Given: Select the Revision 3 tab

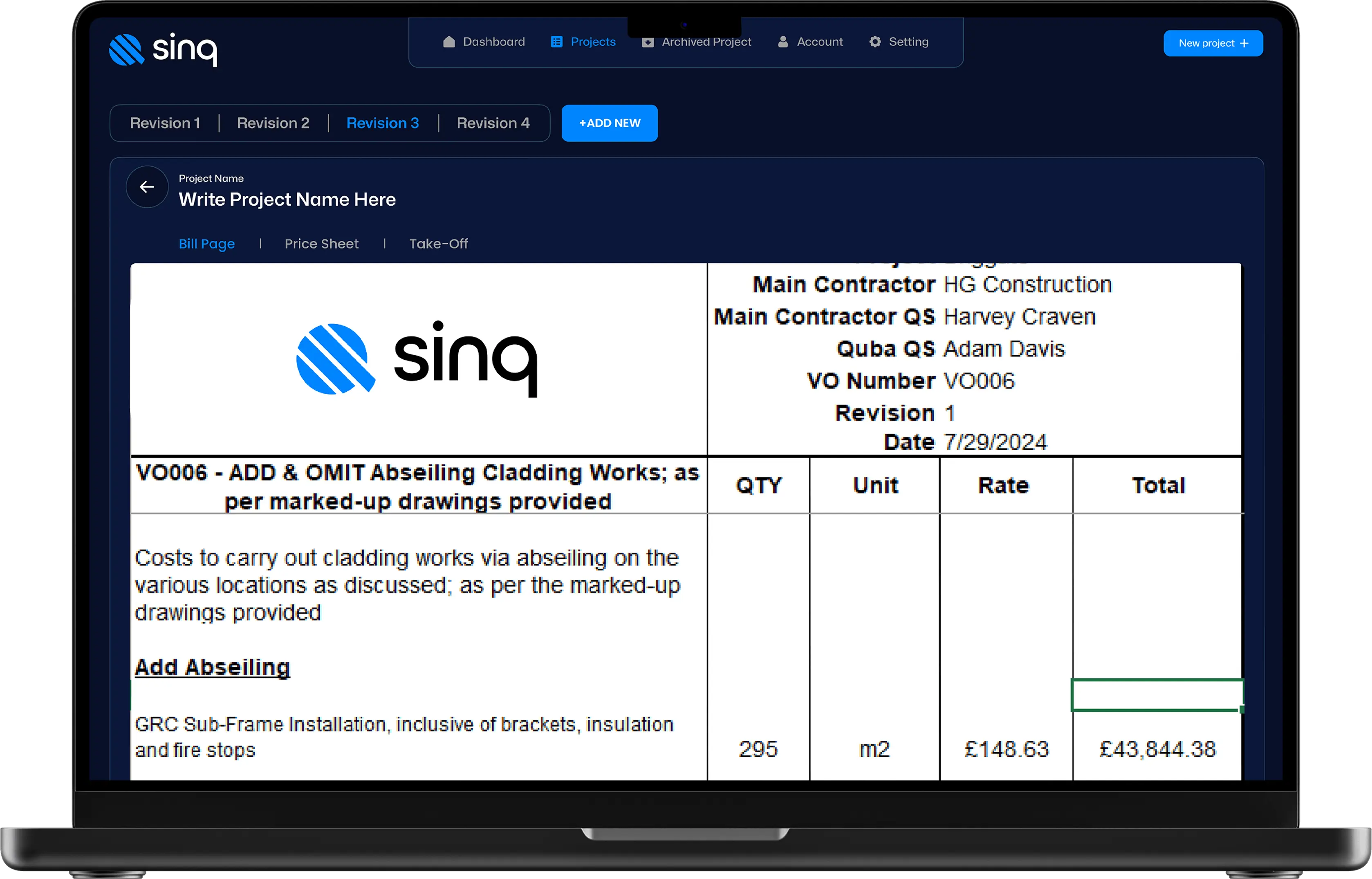Looking at the screenshot, I should (x=383, y=123).
